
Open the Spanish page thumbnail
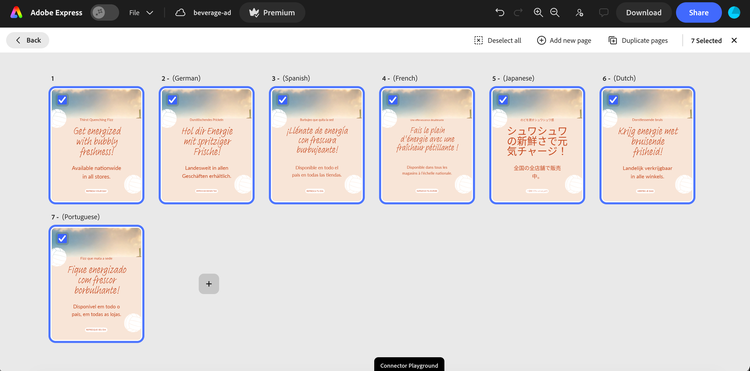(x=317, y=145)
